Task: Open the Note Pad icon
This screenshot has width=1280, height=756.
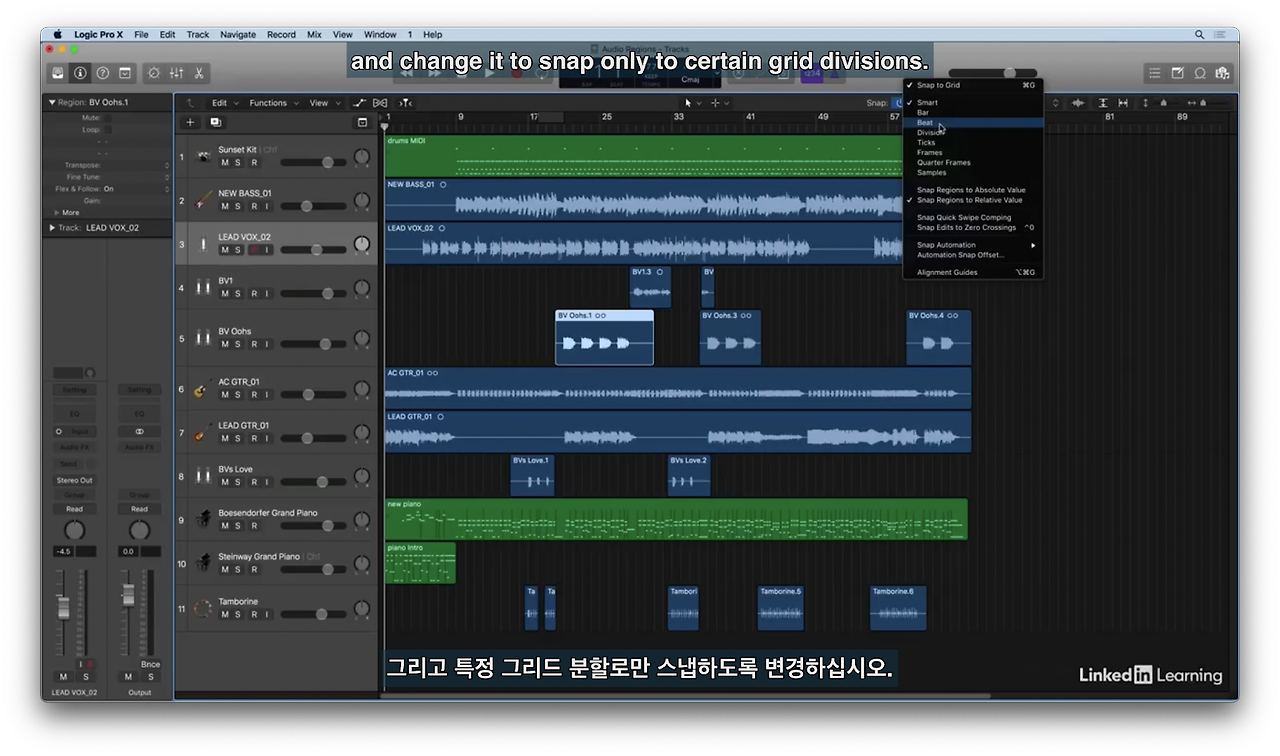Action: click(1178, 73)
